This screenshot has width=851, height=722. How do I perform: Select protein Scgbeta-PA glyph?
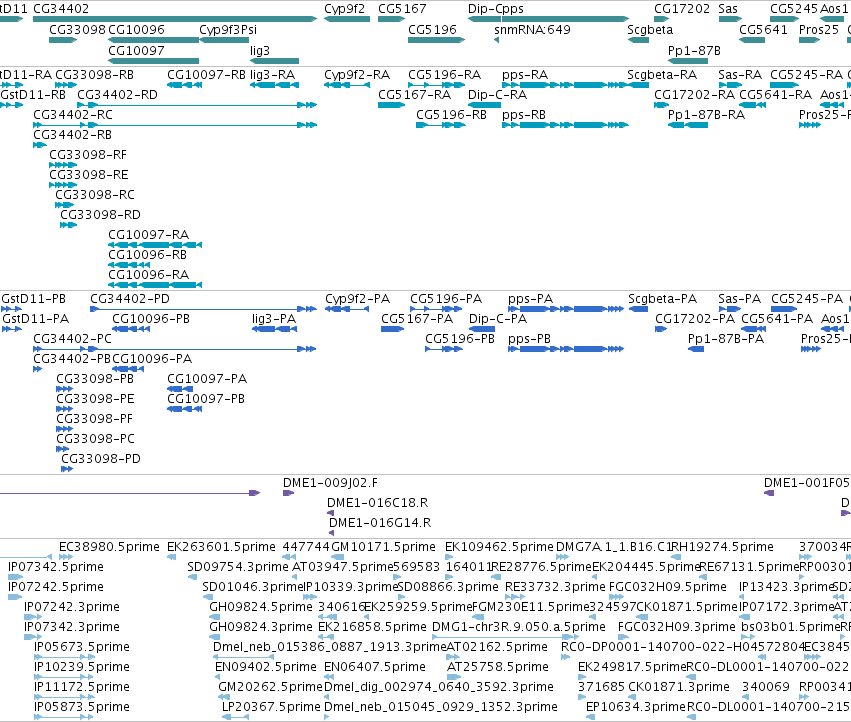(638, 309)
